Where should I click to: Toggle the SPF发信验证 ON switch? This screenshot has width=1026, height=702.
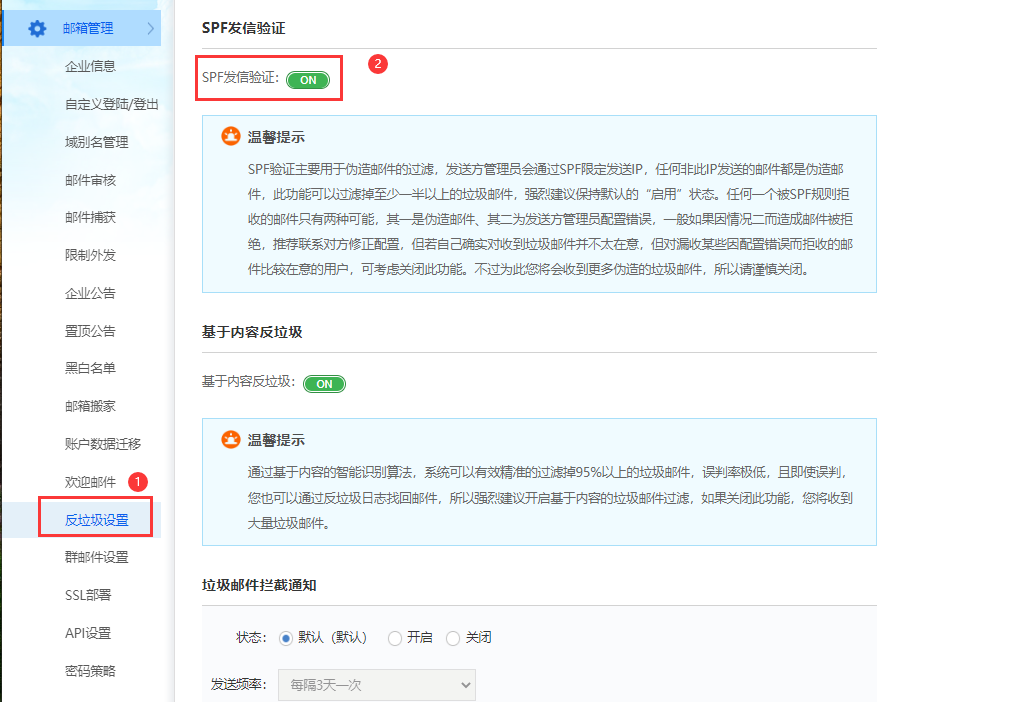(308, 80)
